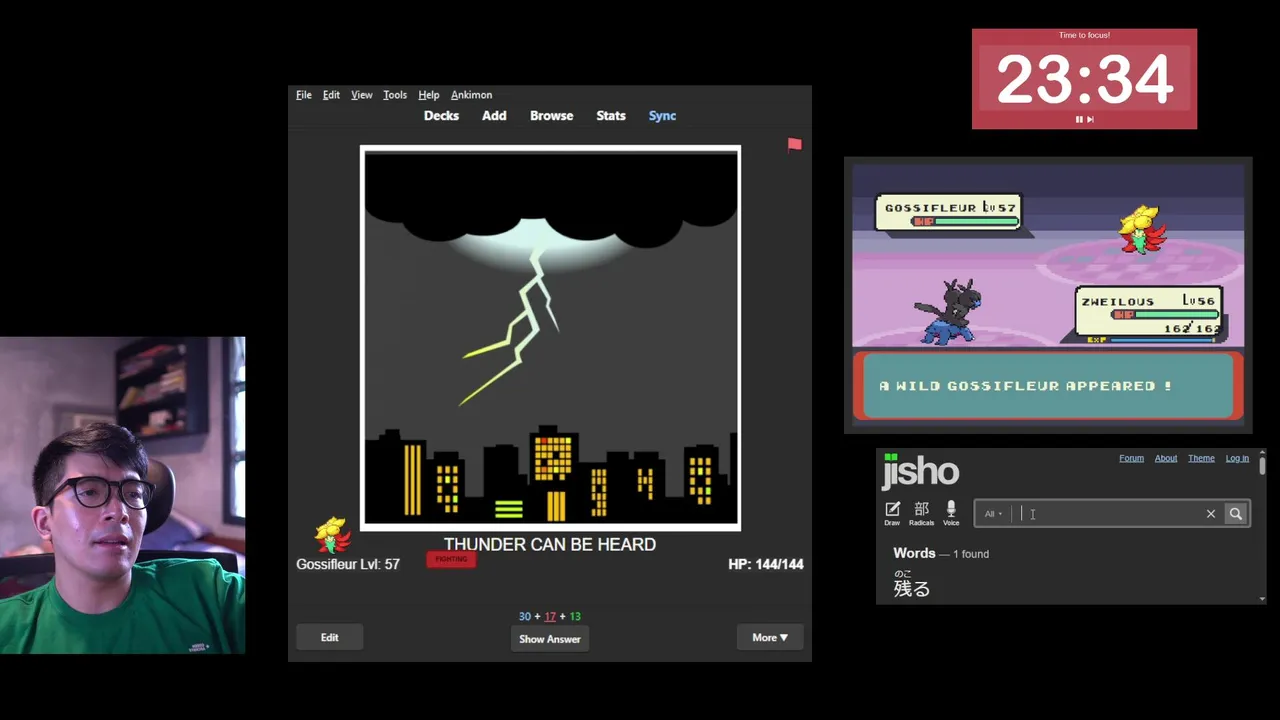This screenshot has height=720, width=1280.
Task: Click the Gossifleur sprite in Anki reviewer
Action: click(332, 535)
